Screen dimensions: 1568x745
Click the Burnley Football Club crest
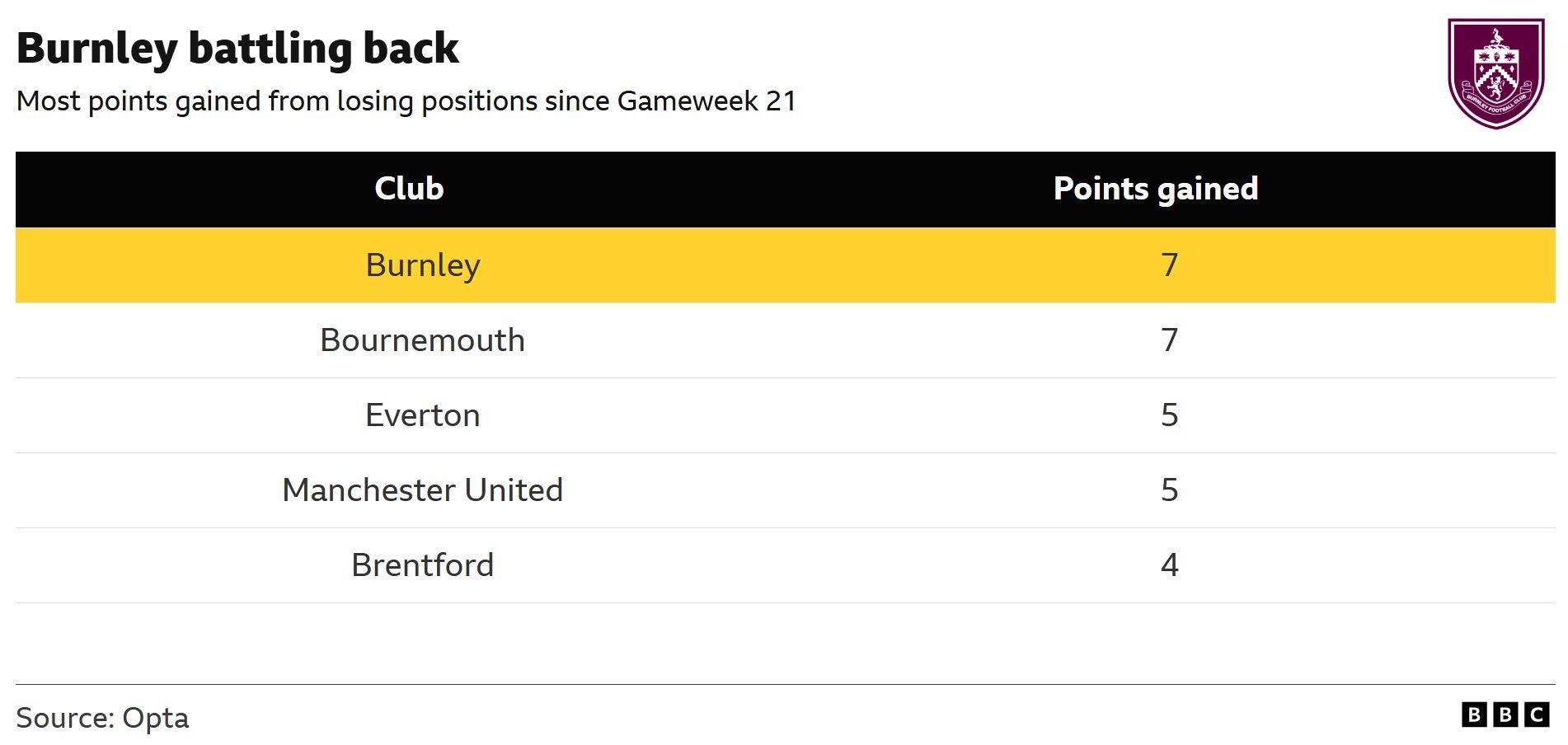pos(1496,73)
